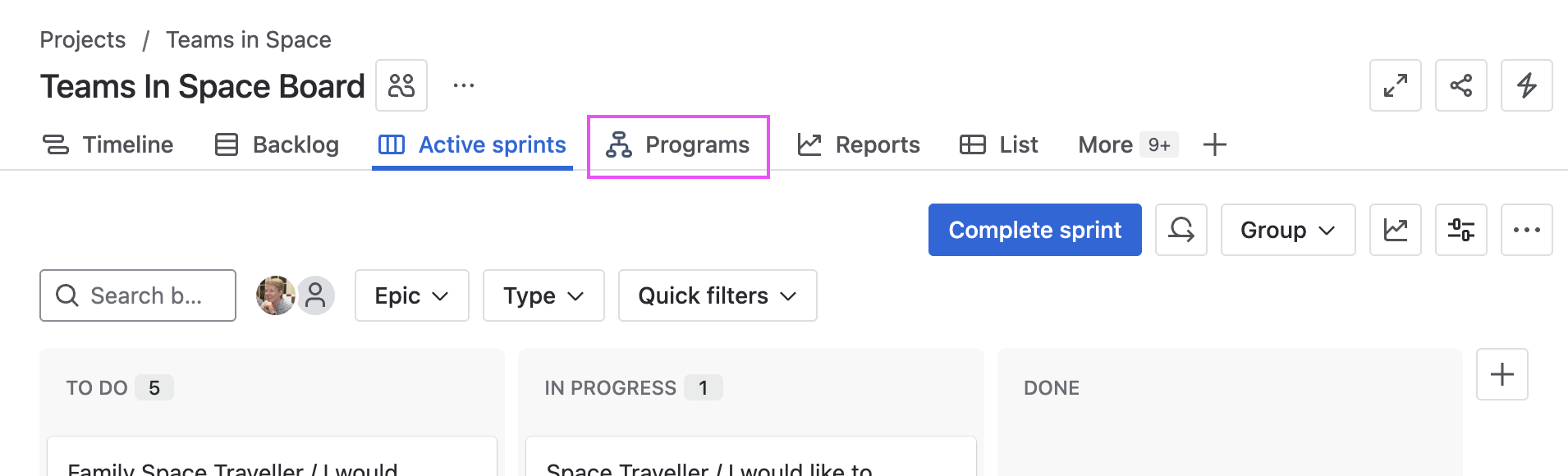Open board actions three-dot menu beside title
The image size is (1568, 476).
pos(464,85)
